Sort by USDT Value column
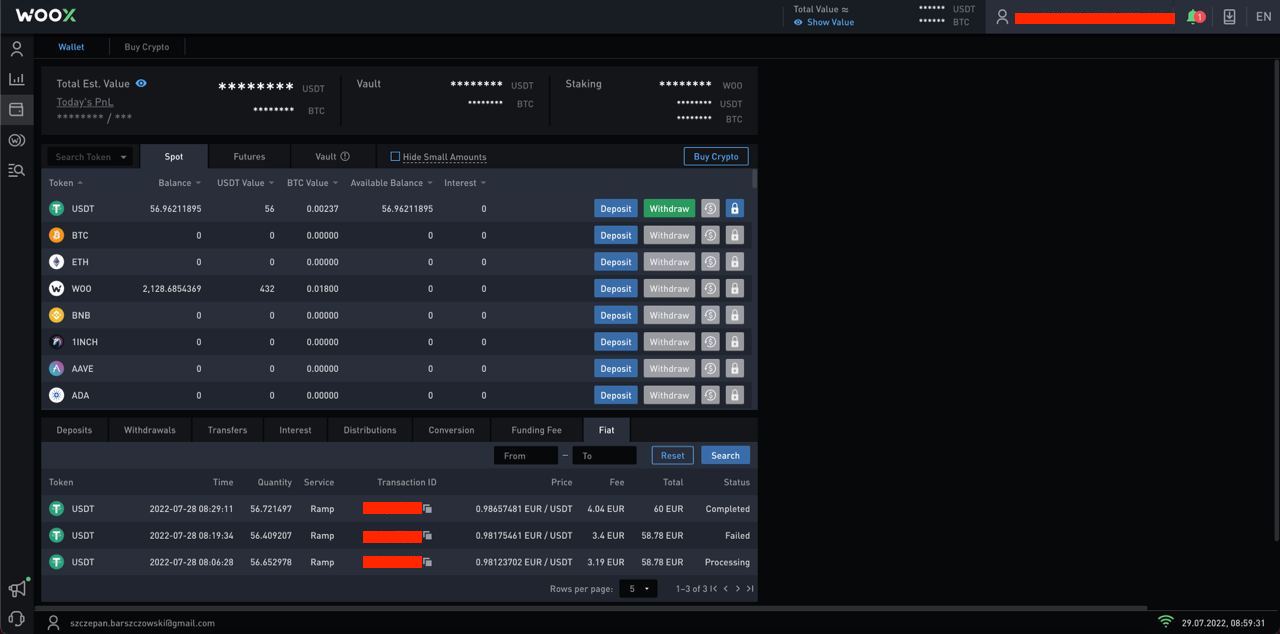This screenshot has height=634, width=1280. click(245, 183)
